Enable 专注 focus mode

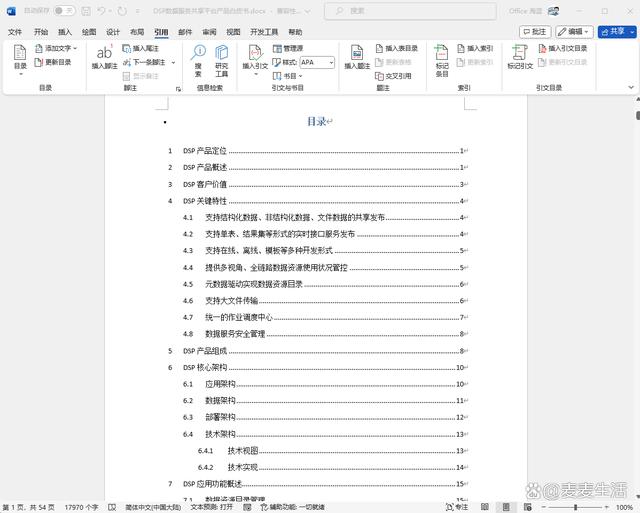click(x=457, y=507)
